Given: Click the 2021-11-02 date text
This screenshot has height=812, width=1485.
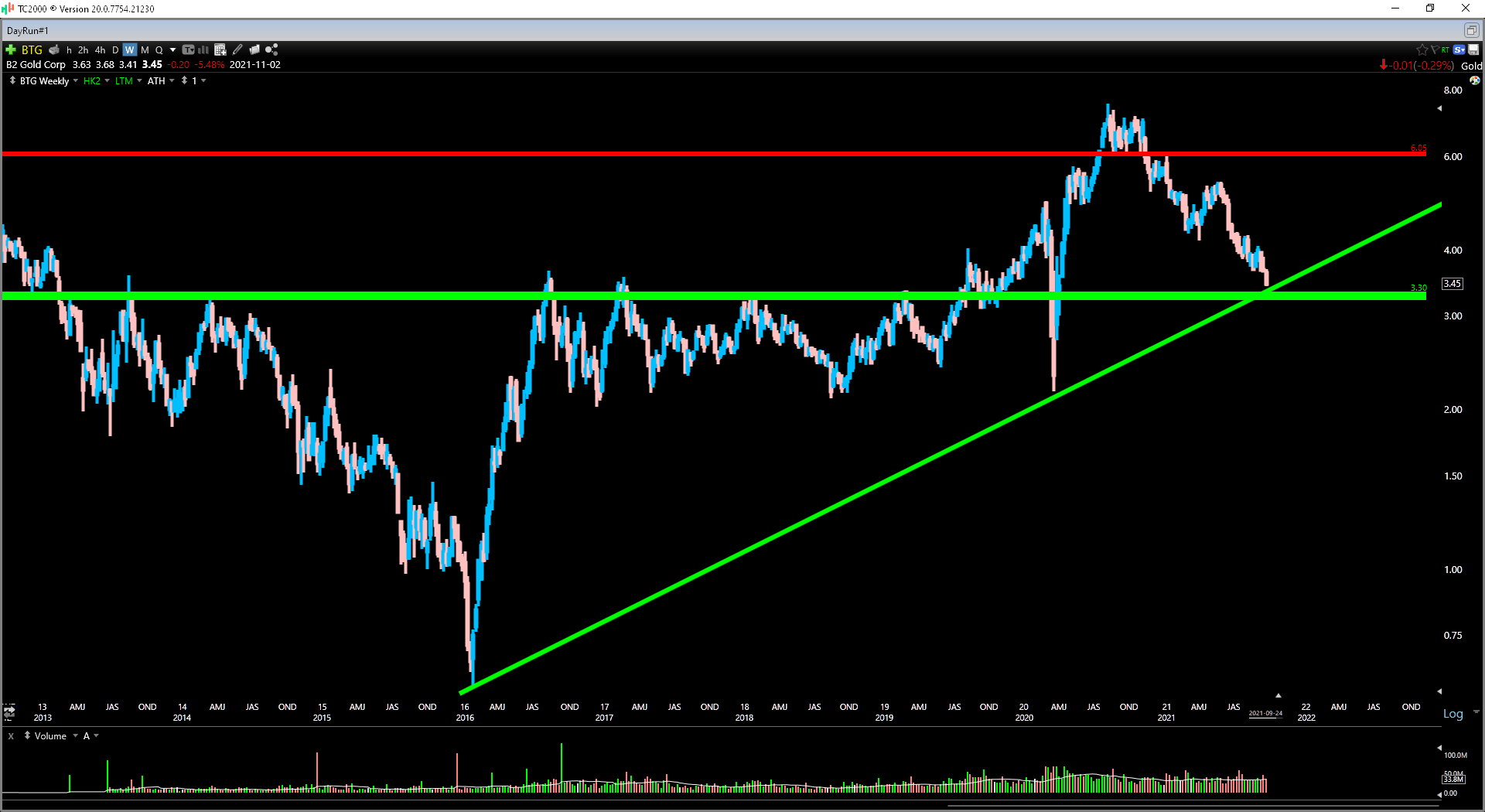Looking at the screenshot, I should pyautogui.click(x=255, y=65).
